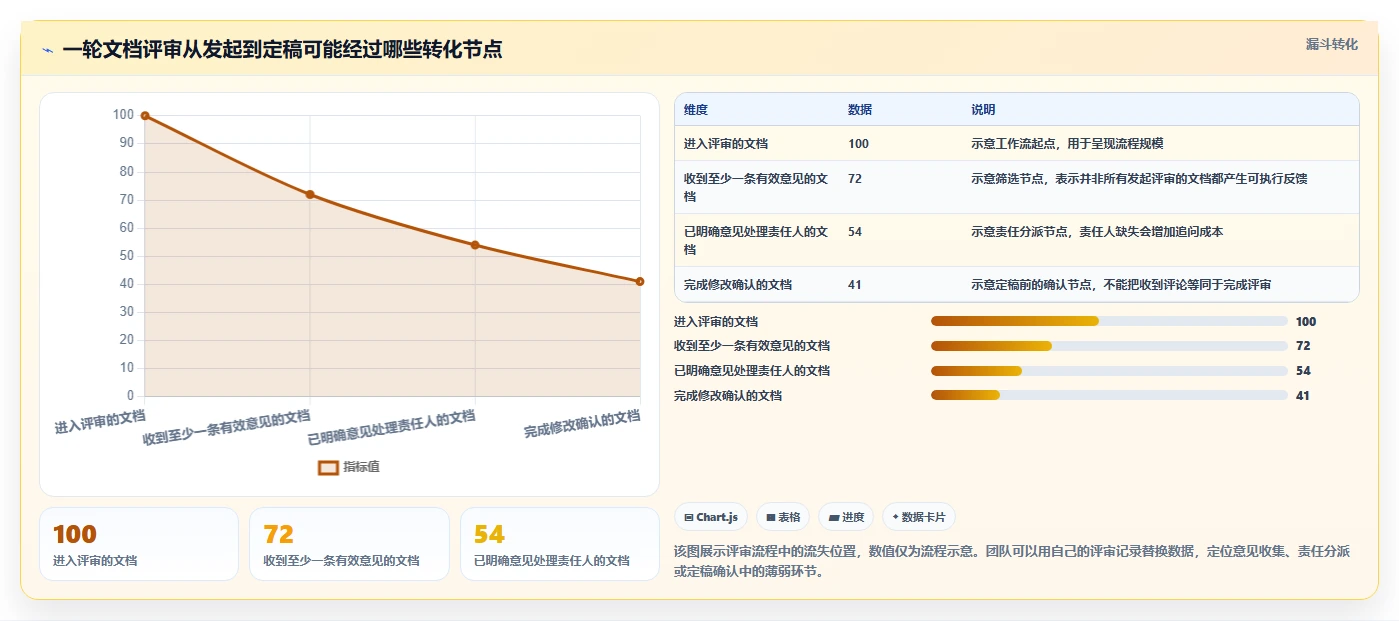
Task: Click value 41 beside the progress bar
Action: point(1303,396)
